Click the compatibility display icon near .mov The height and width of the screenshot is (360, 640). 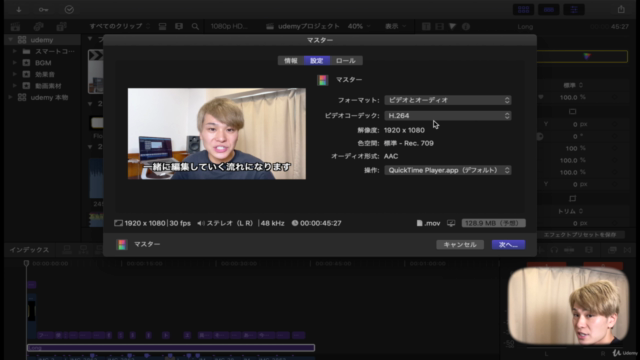point(451,223)
